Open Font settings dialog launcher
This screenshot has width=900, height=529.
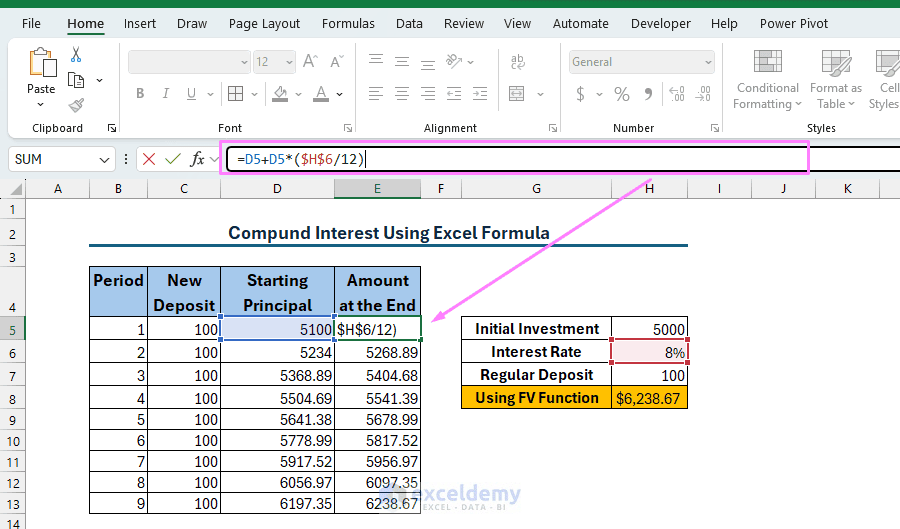pyautogui.click(x=348, y=128)
